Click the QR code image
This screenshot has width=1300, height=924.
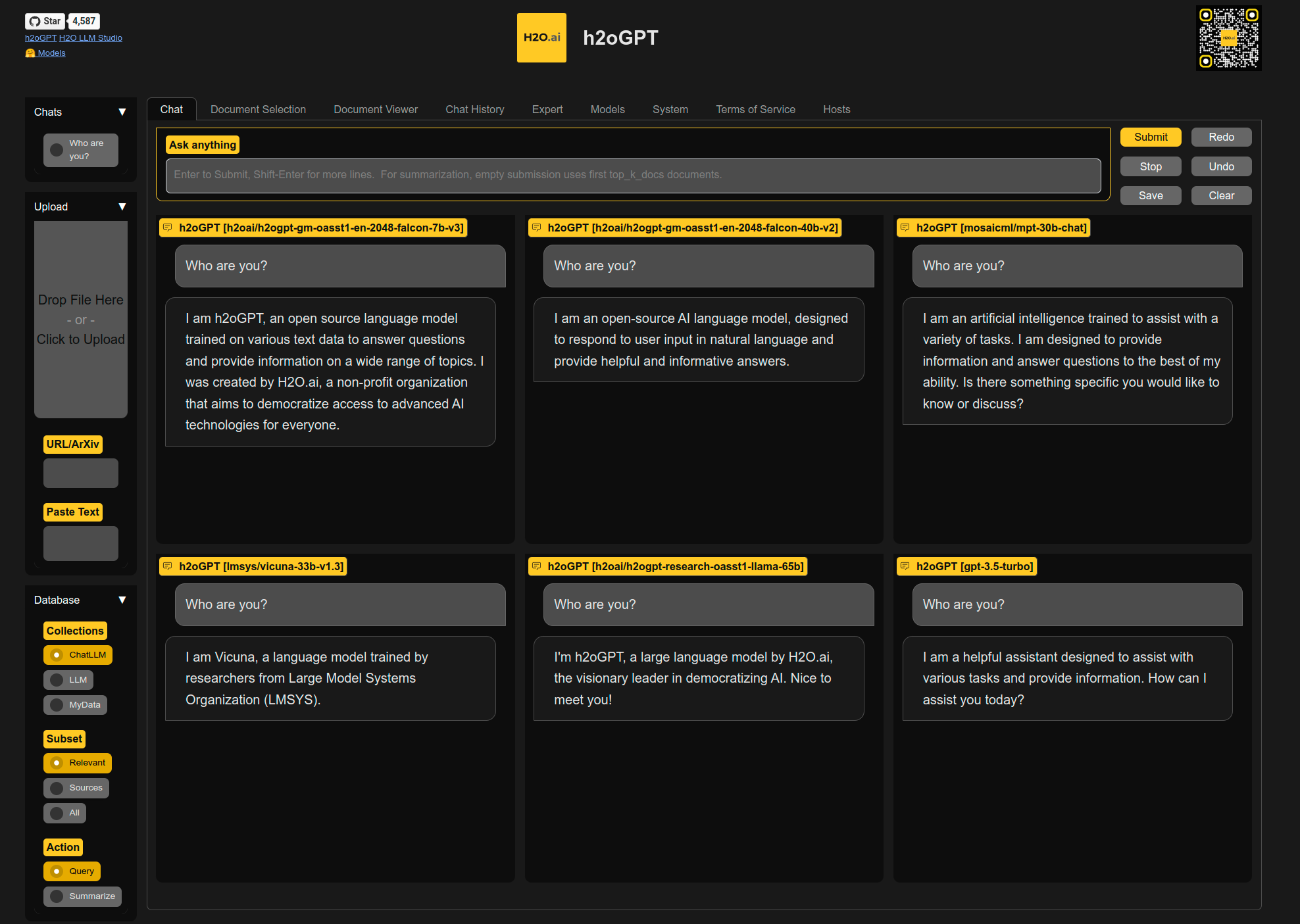point(1228,38)
